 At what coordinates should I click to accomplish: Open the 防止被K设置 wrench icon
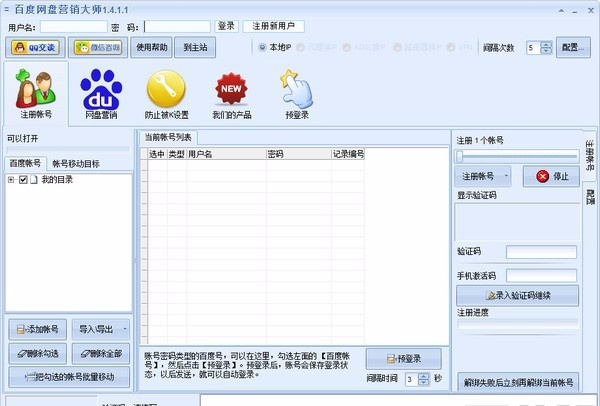pos(166,94)
